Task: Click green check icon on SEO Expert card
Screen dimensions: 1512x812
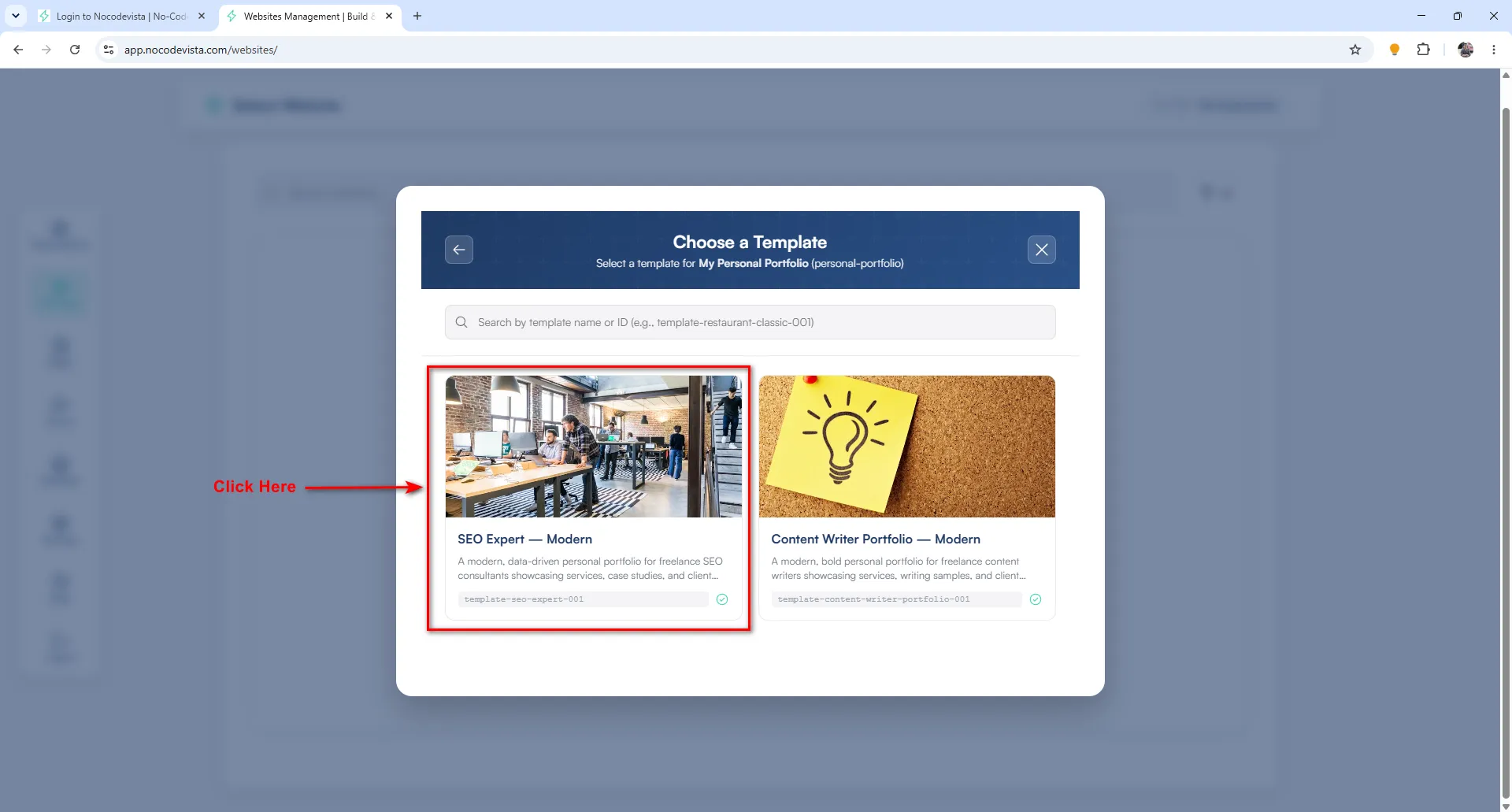Action: (722, 599)
